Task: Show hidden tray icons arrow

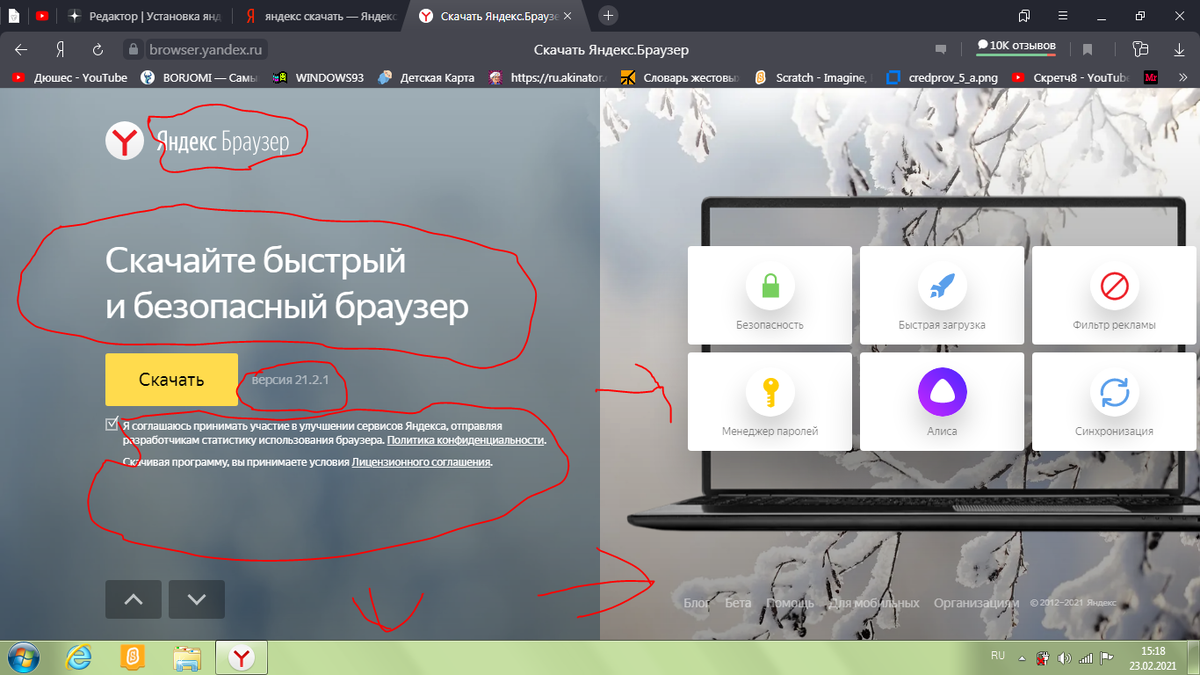Action: coord(1021,658)
